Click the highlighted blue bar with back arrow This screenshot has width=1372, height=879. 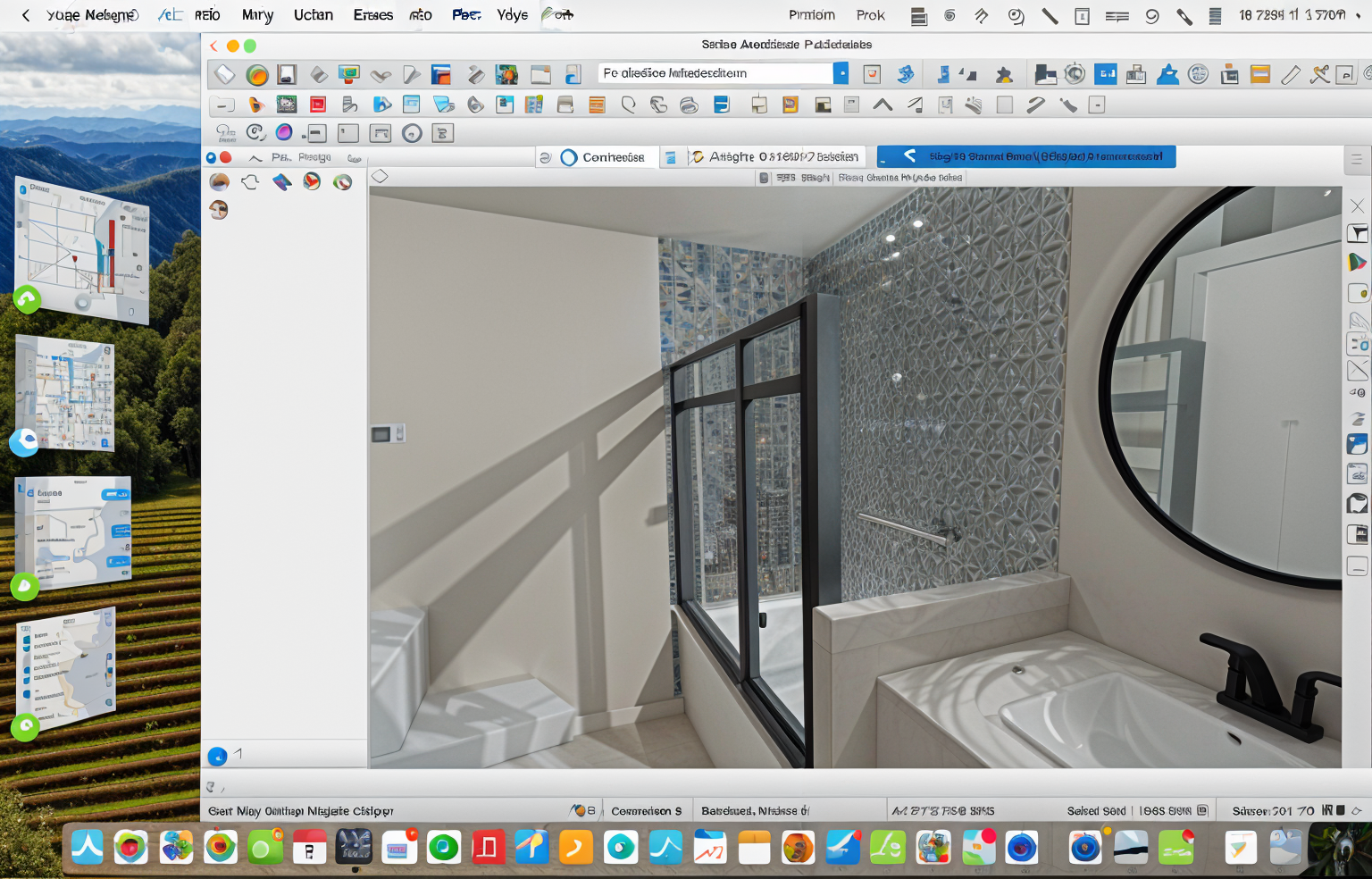click(1025, 157)
